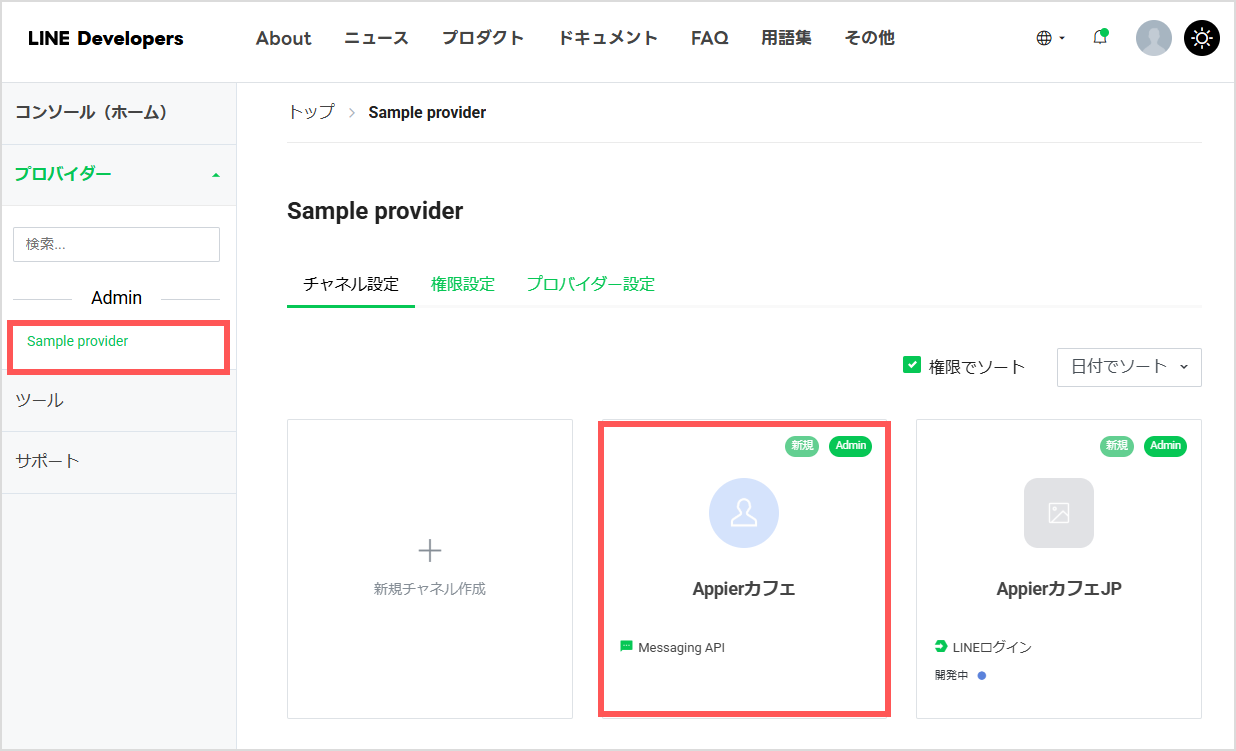
Task: Click the 新規 badge on Appierカフェ card
Action: coord(802,446)
